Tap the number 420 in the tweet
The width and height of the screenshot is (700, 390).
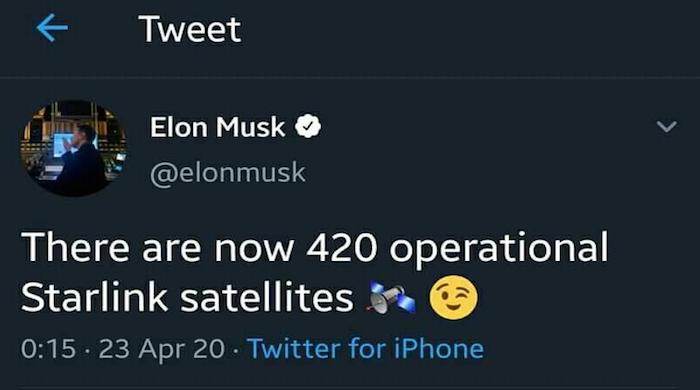point(342,248)
